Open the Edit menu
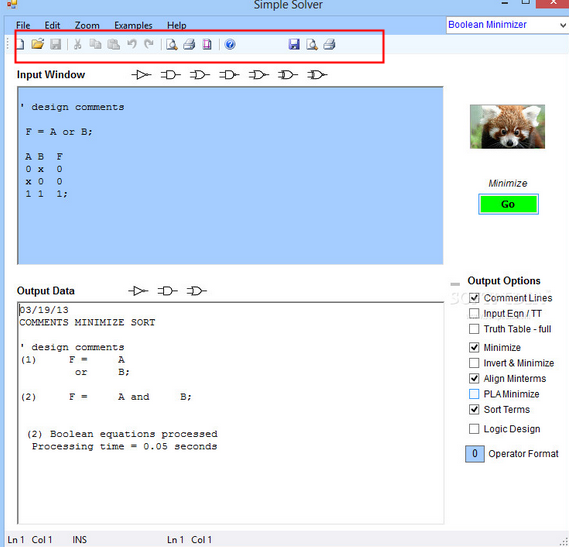The height and width of the screenshot is (547, 569). click(x=52, y=25)
